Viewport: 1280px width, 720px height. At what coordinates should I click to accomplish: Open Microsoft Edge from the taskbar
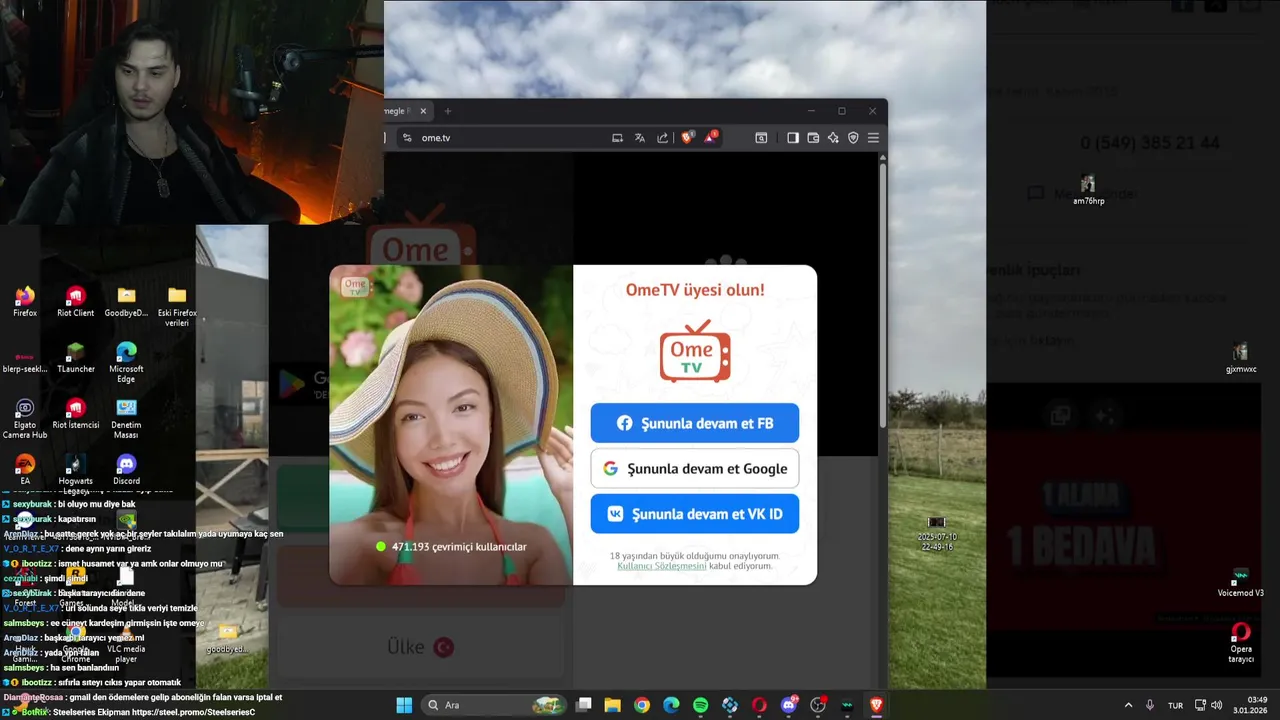point(671,705)
